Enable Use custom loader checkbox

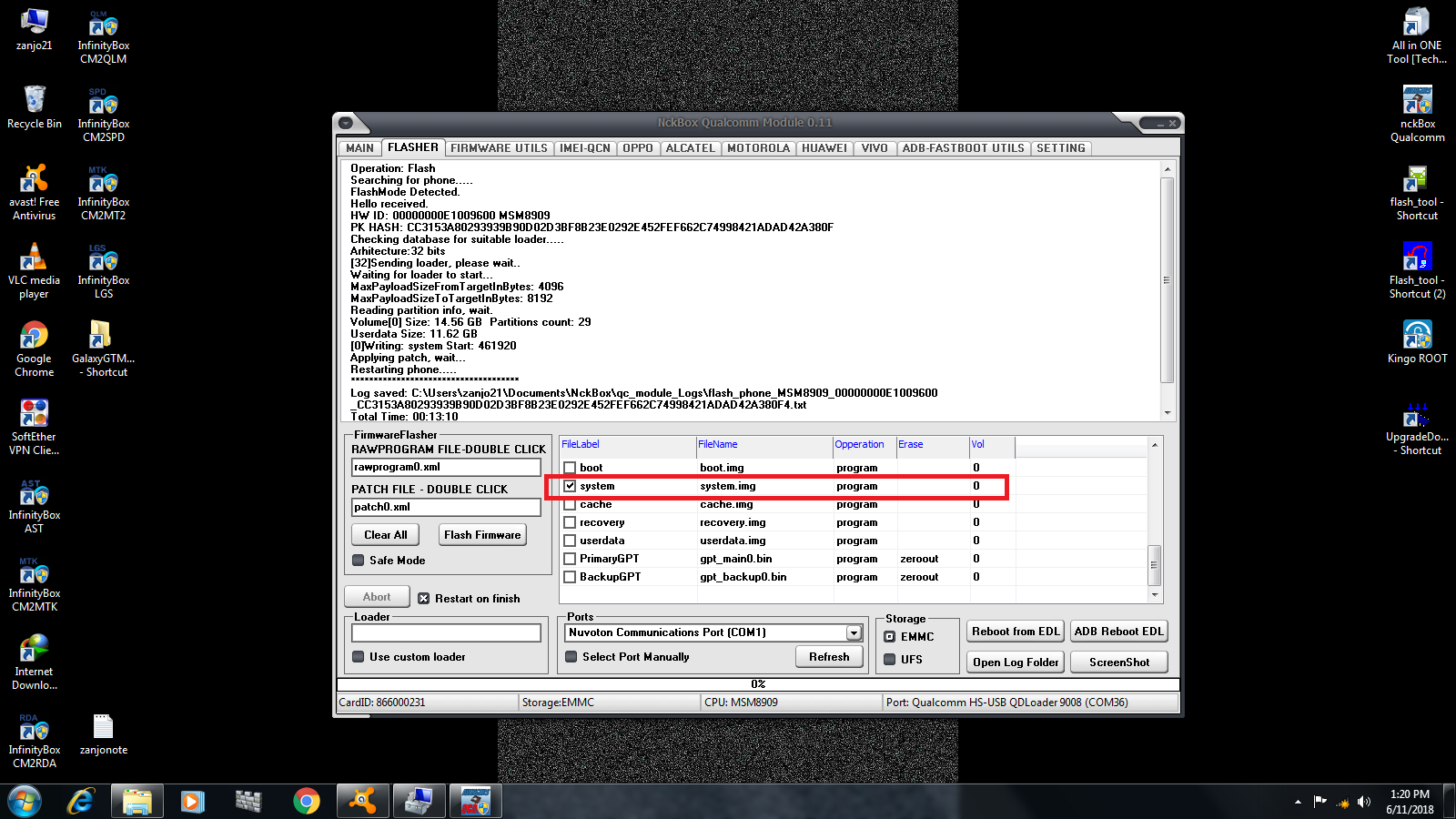(359, 657)
